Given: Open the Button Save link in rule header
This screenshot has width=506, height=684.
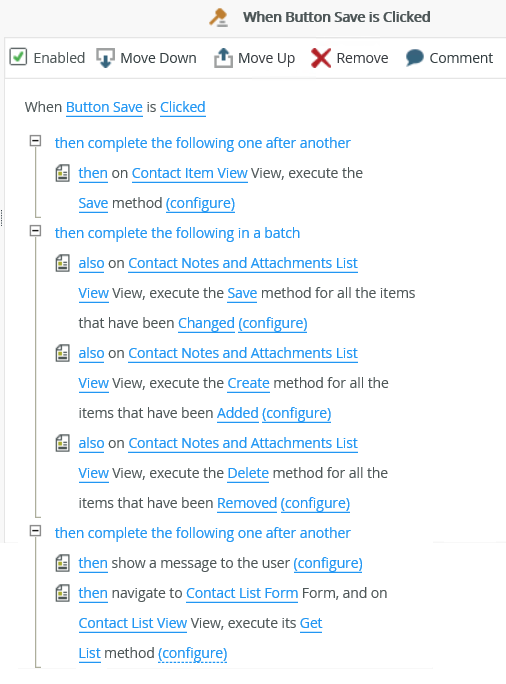Looking at the screenshot, I should (x=104, y=107).
